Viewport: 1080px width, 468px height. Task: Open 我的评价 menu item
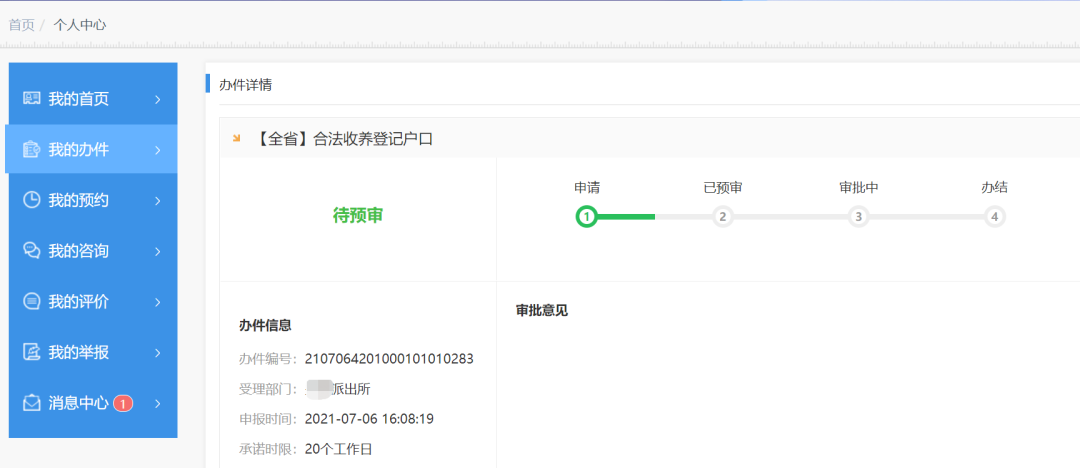click(93, 302)
